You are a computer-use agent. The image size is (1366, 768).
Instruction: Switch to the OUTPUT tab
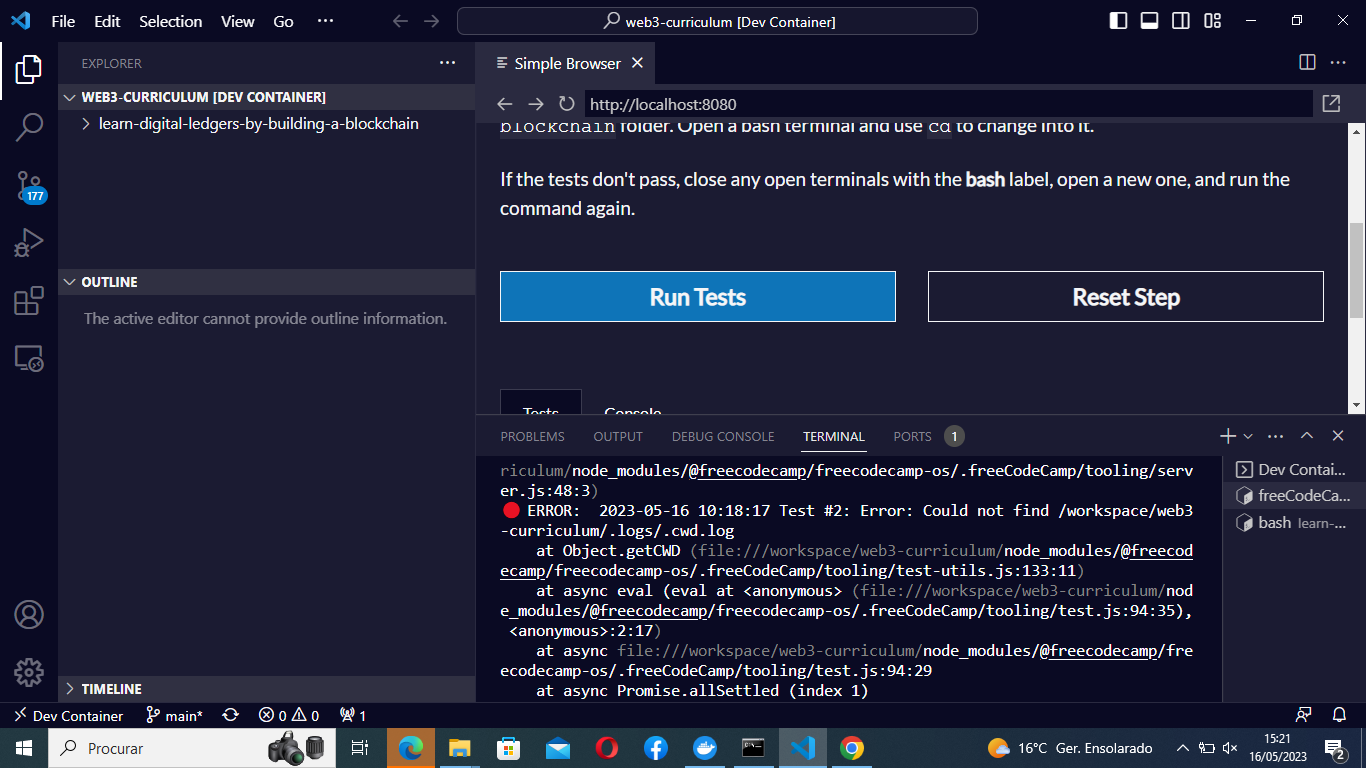click(617, 436)
